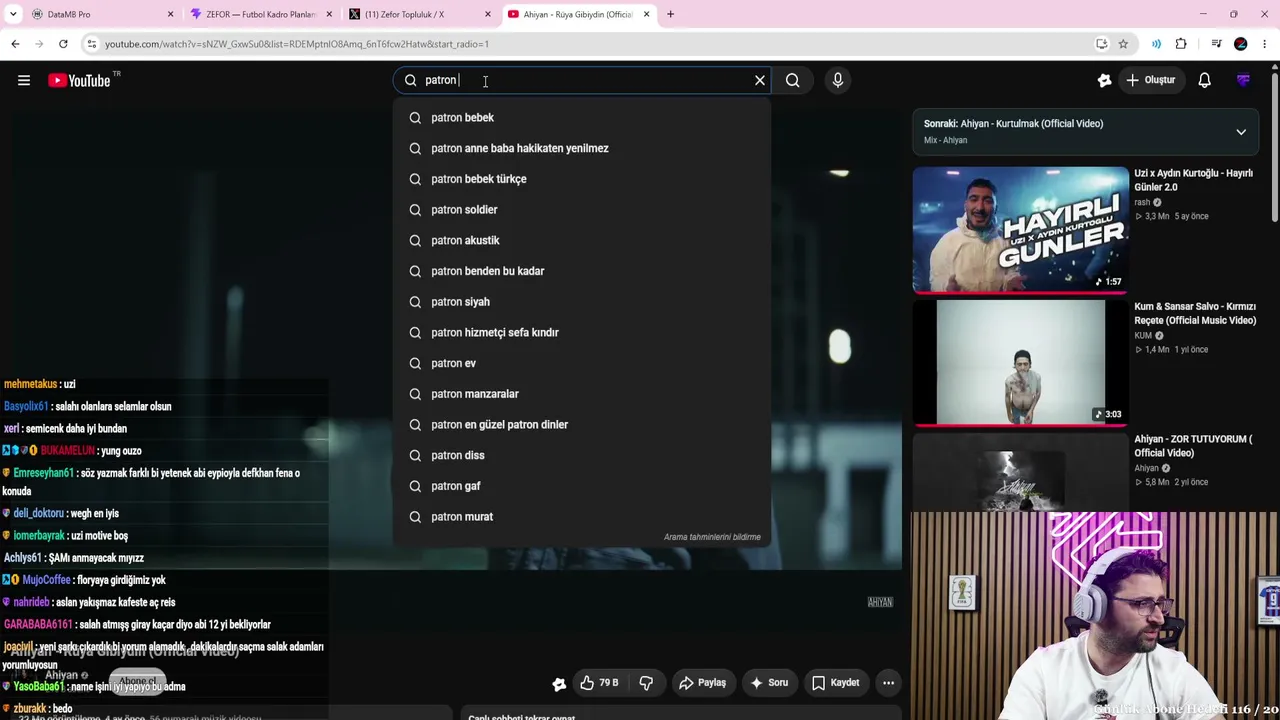Viewport: 1280px width, 720px height.
Task: Install app icon in address bar
Action: pos(1101,44)
